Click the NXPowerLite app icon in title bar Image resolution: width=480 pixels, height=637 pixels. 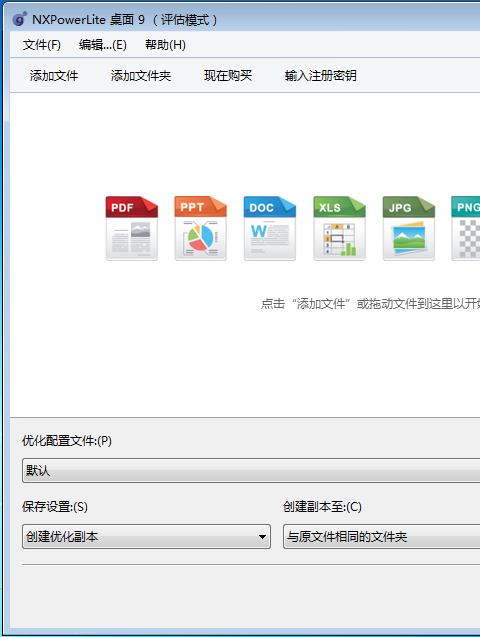pos(19,19)
